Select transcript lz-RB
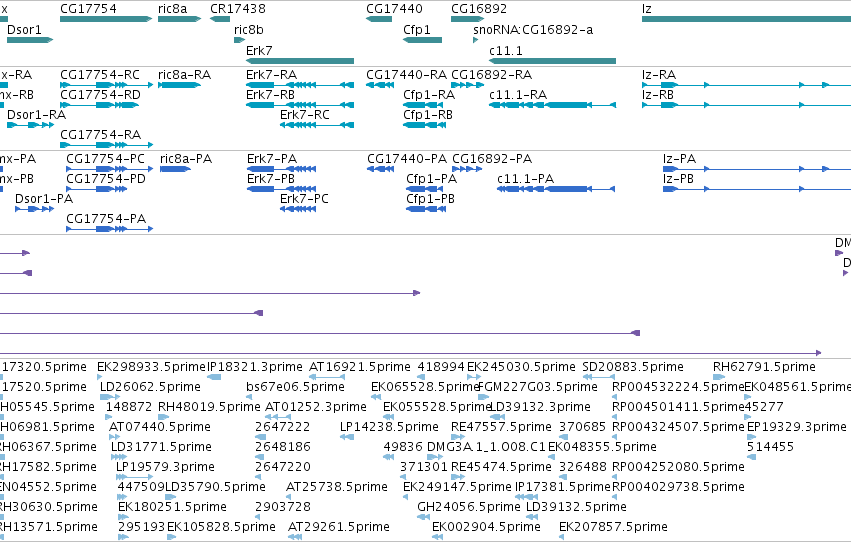This screenshot has width=851, height=542. 746,105
